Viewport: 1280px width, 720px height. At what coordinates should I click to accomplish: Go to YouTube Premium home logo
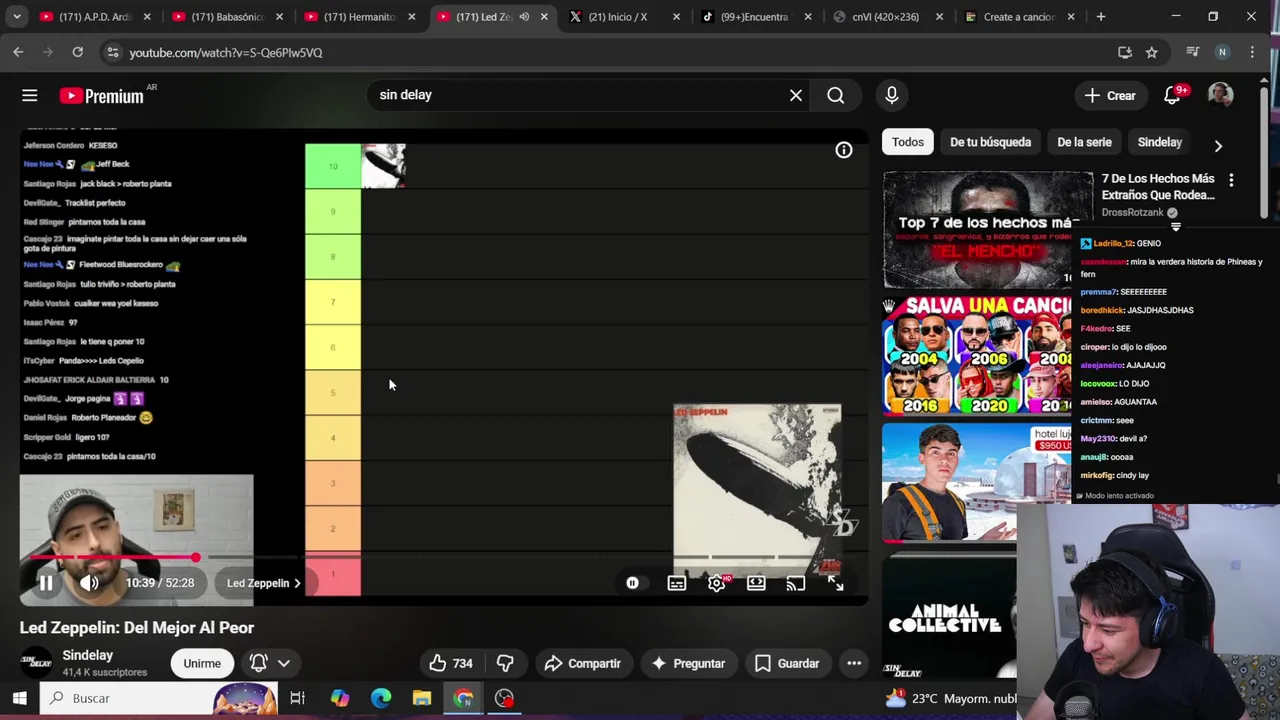[102, 96]
